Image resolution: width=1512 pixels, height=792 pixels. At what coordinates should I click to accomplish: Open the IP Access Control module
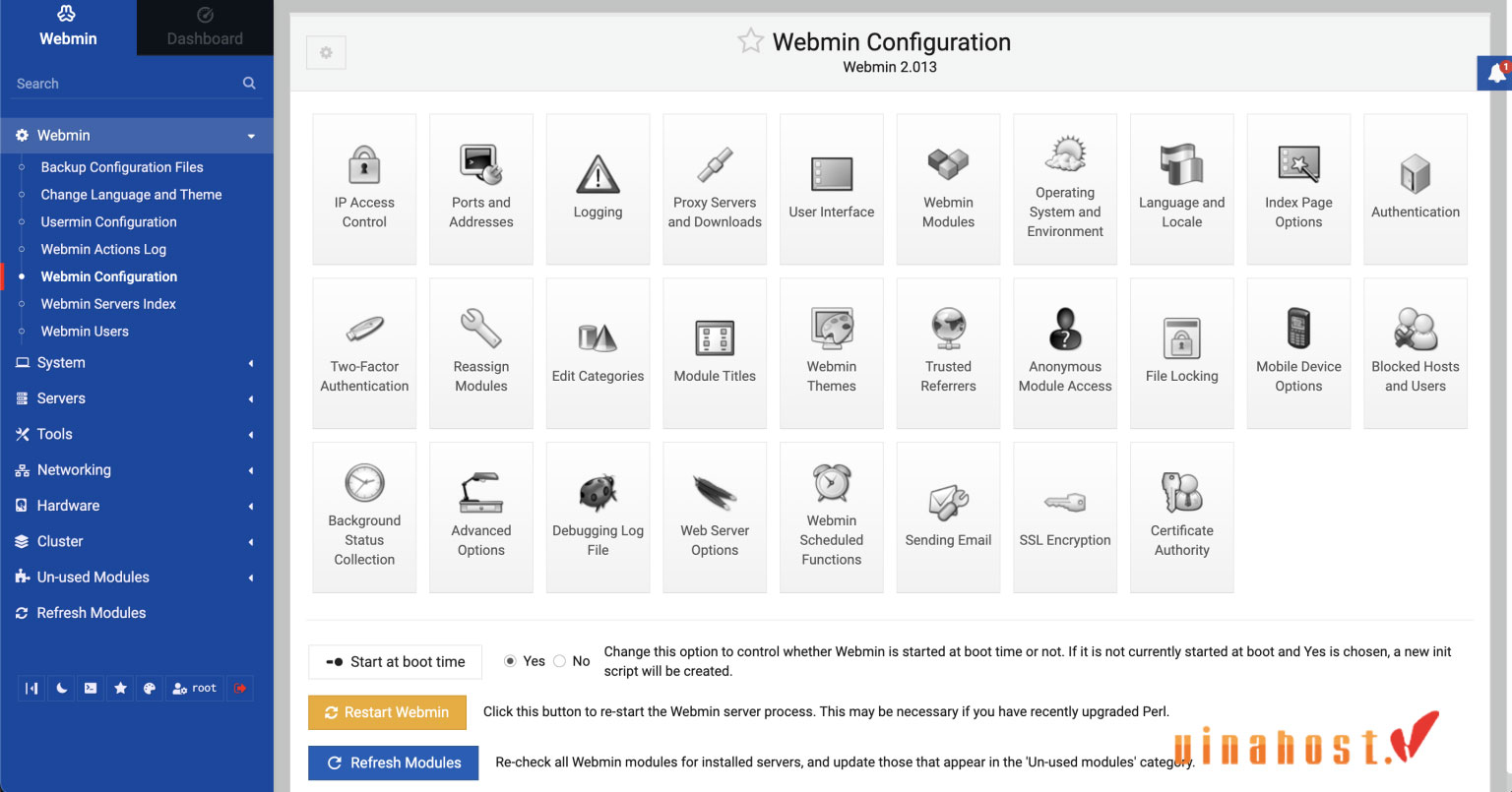point(364,189)
